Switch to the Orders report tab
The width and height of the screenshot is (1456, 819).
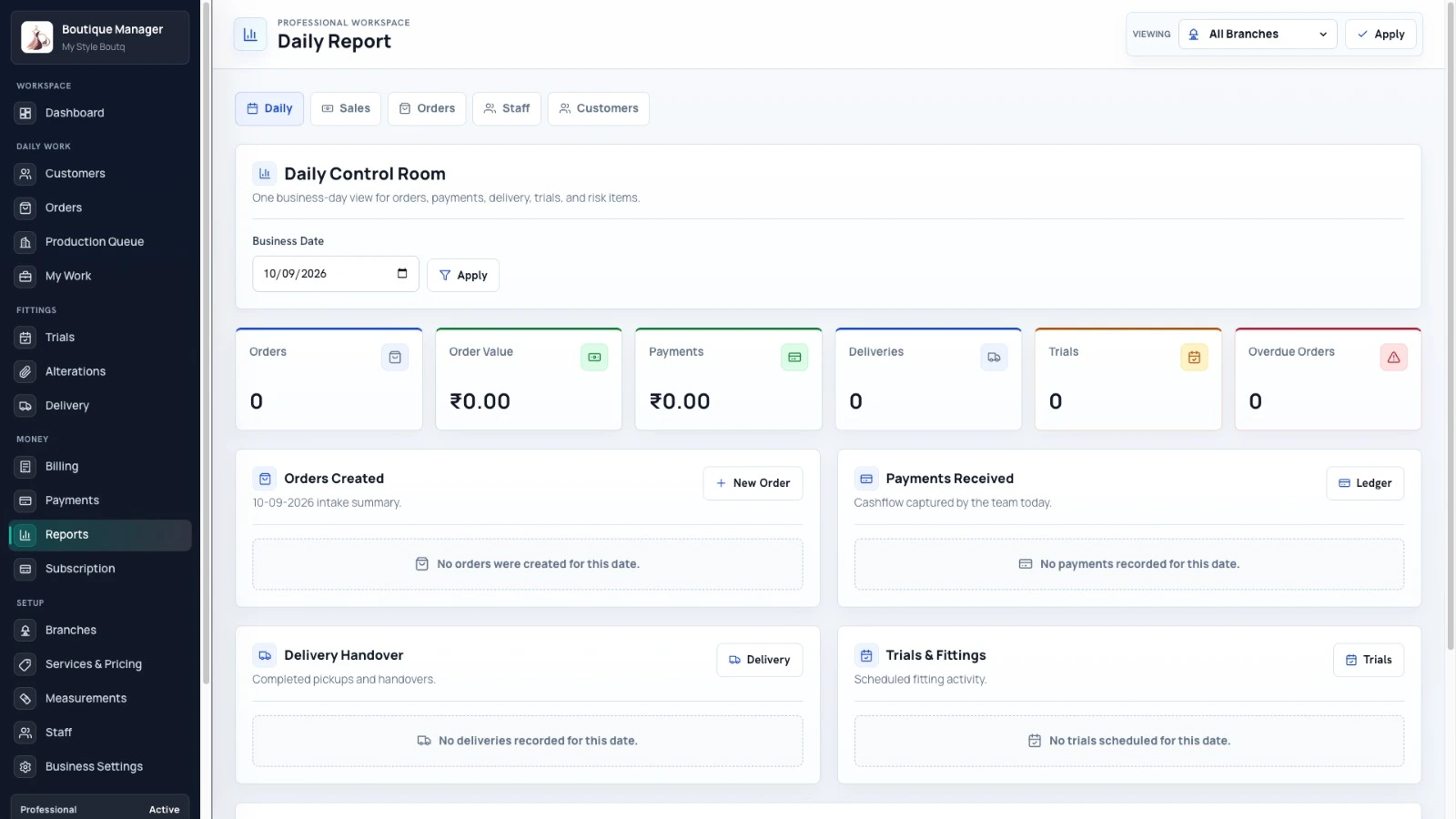coord(427,108)
